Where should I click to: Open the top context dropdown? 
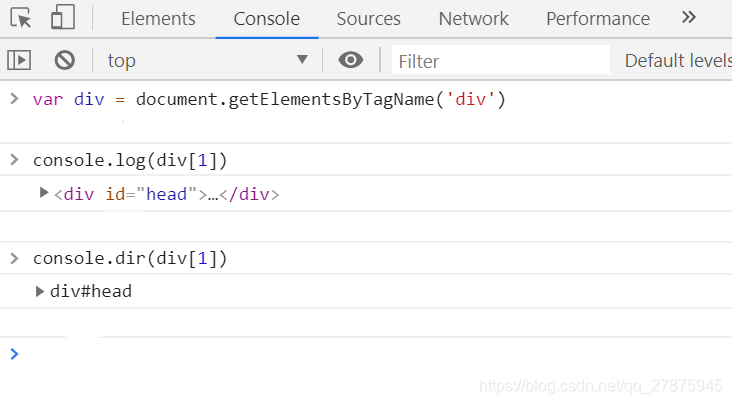pos(208,60)
